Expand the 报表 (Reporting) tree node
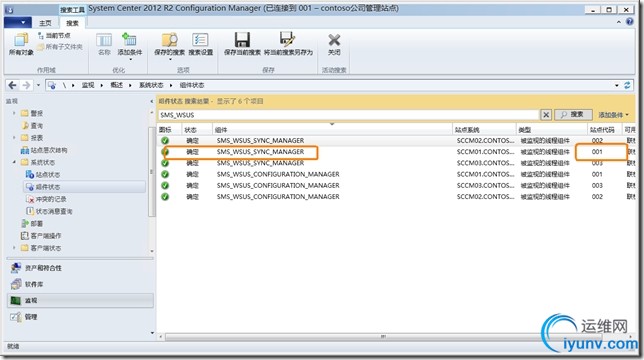 [14, 138]
